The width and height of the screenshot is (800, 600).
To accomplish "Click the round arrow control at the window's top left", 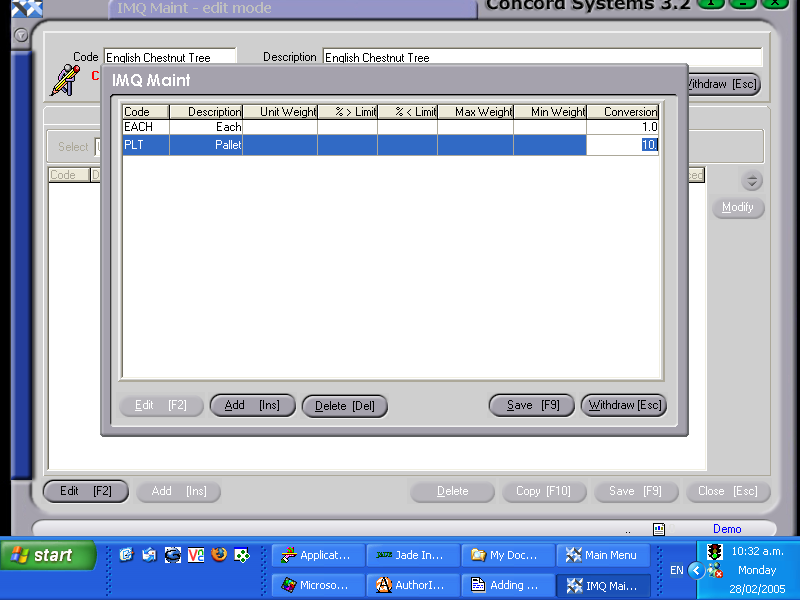I will tap(20, 35).
